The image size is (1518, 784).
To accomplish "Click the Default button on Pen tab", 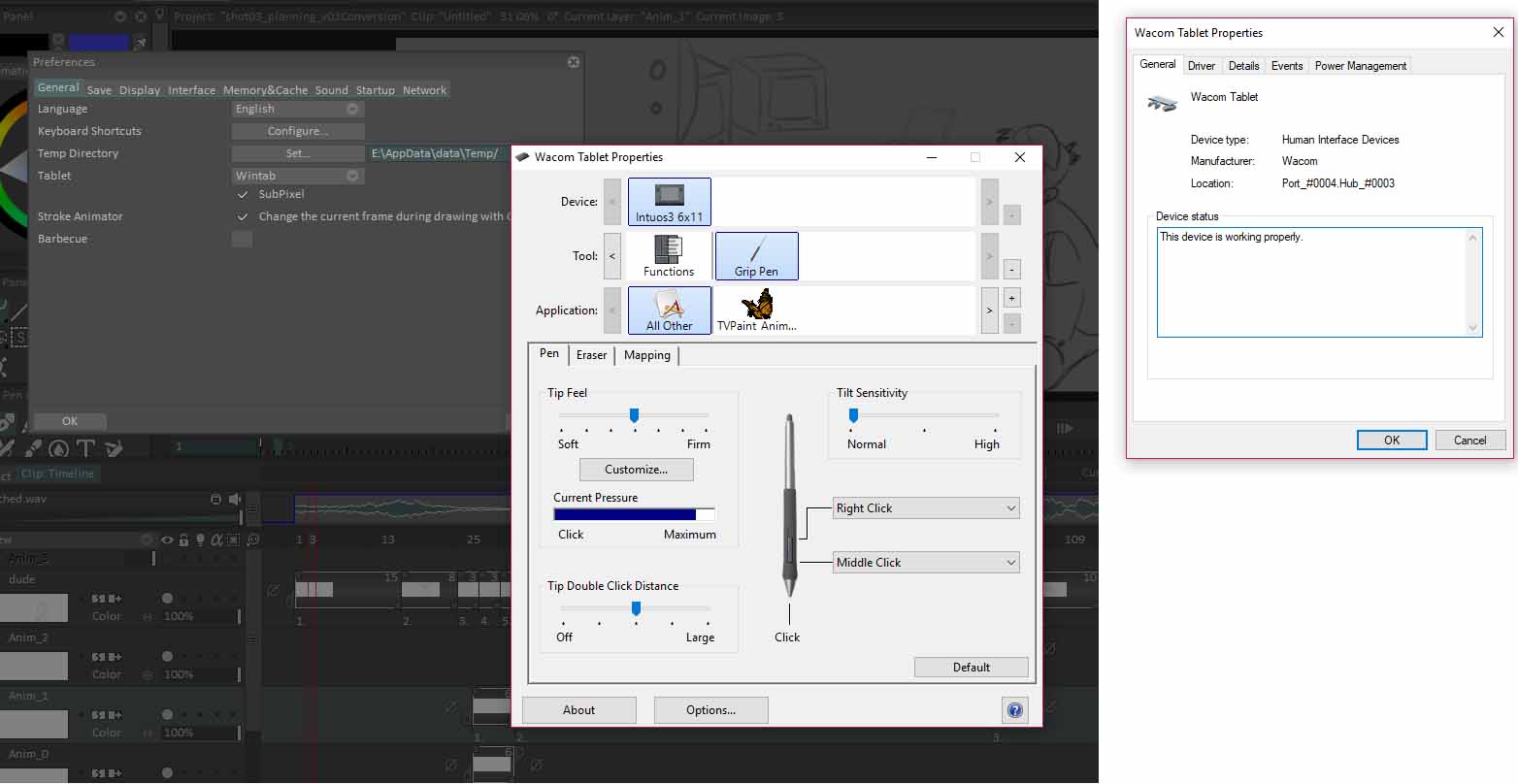I will pyautogui.click(x=971, y=668).
